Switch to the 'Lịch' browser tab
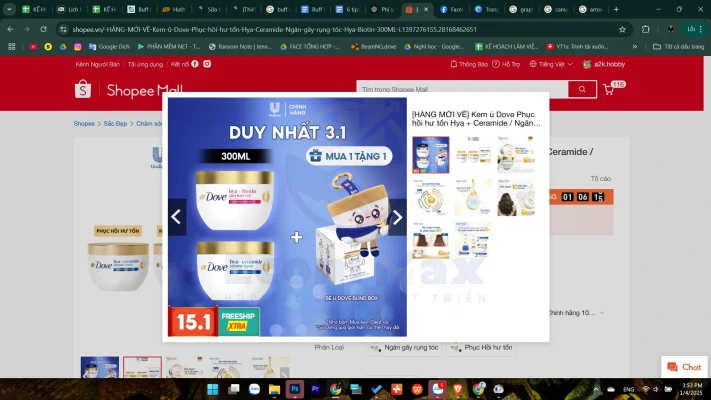 click(x=69, y=9)
